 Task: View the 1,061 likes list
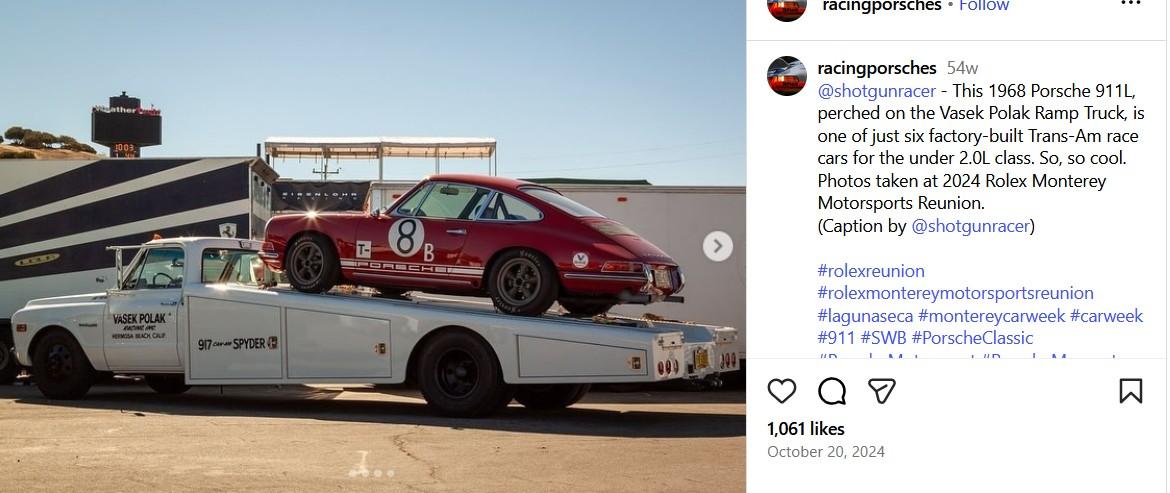(806, 429)
